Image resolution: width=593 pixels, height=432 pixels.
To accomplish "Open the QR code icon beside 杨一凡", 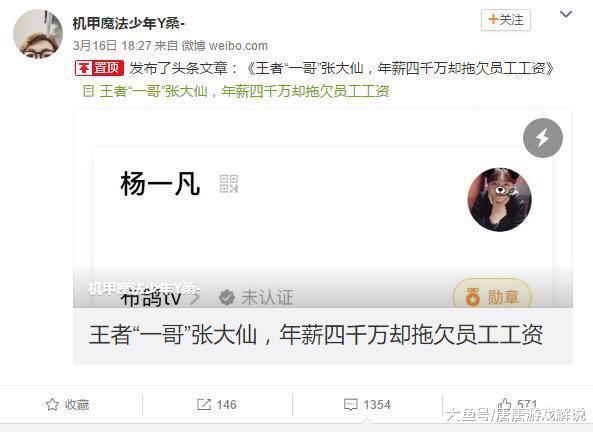I will click(229, 184).
